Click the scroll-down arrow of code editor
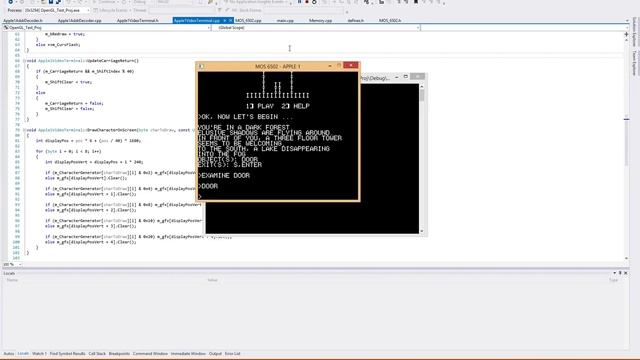 [x=627, y=258]
